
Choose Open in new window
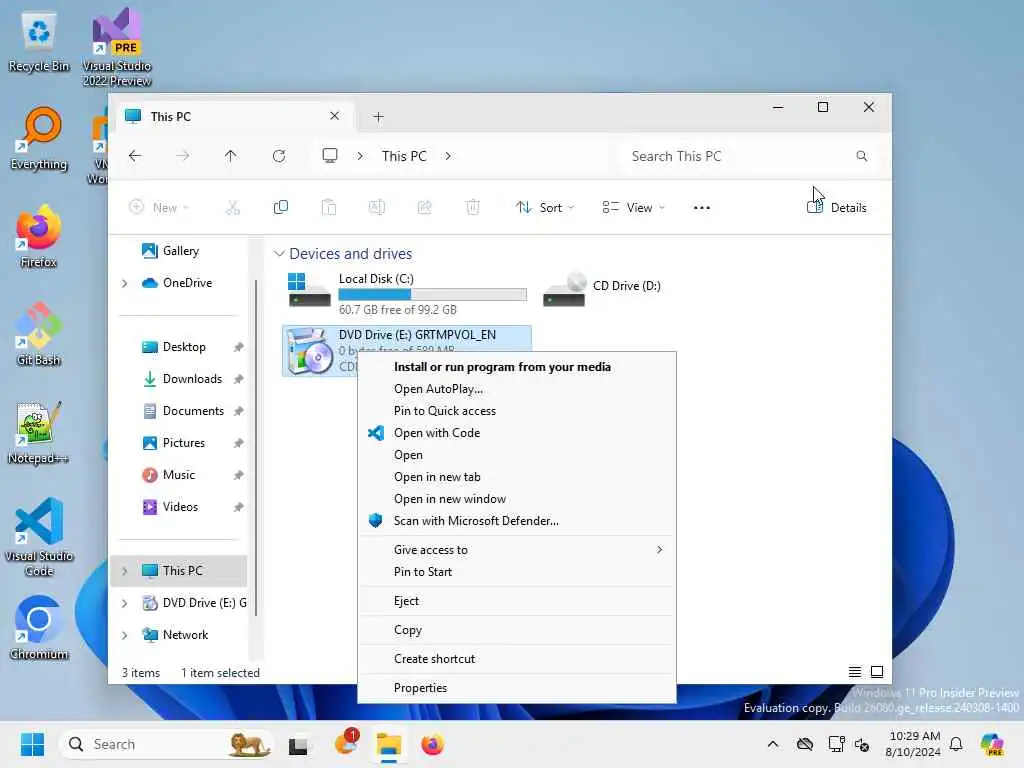point(517,500)
